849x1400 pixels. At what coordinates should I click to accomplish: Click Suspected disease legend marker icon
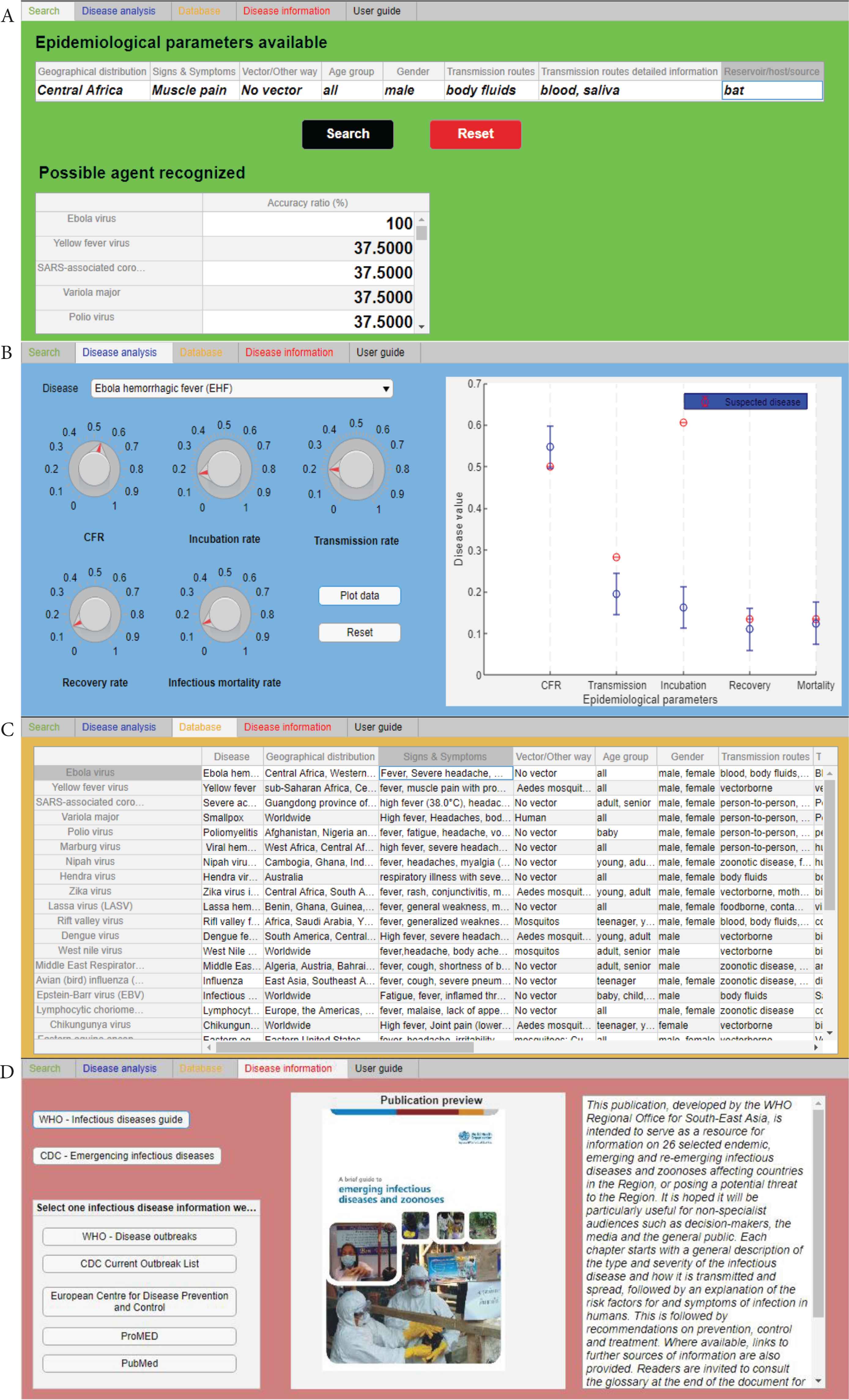tap(705, 402)
